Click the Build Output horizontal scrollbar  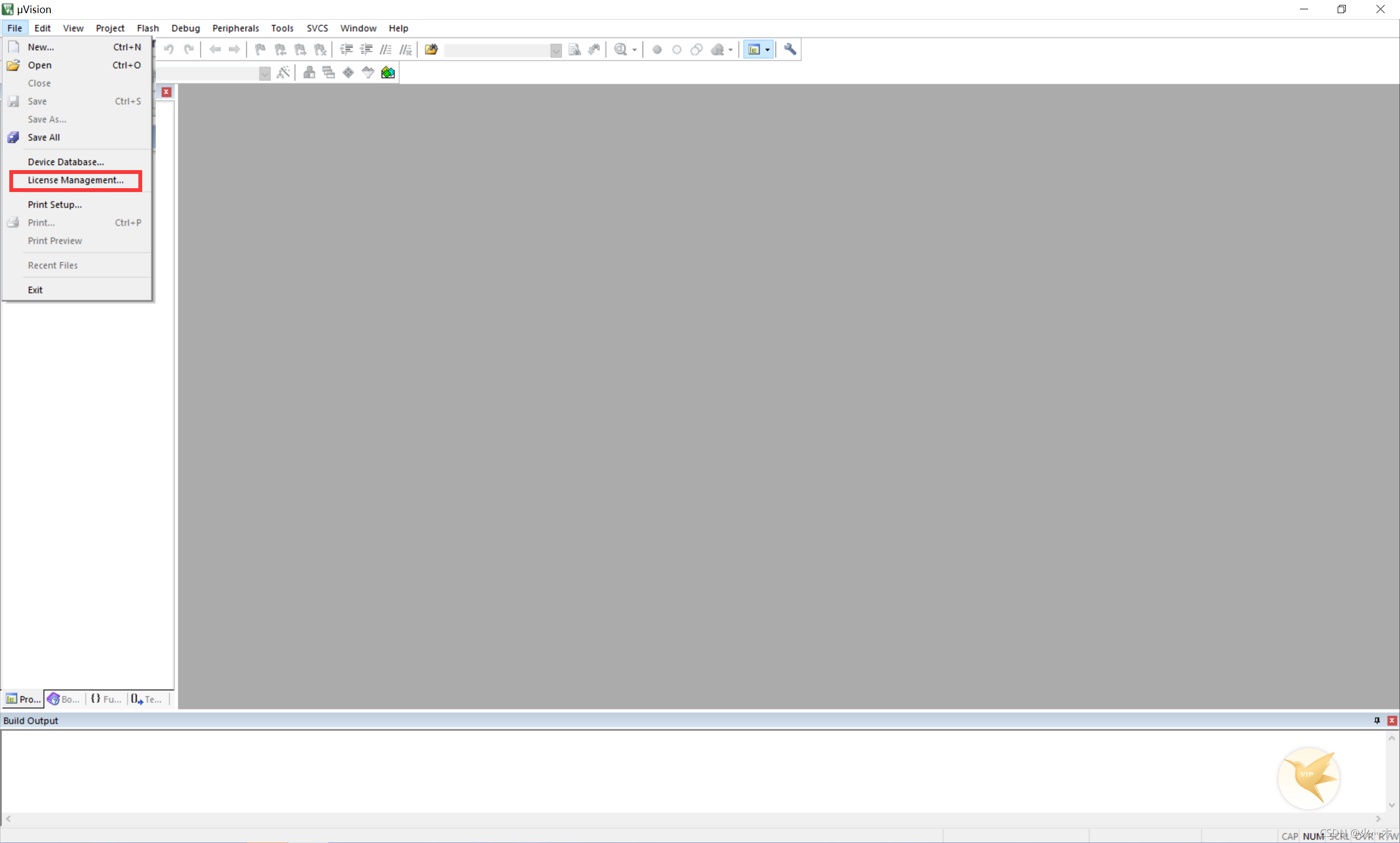click(x=693, y=818)
